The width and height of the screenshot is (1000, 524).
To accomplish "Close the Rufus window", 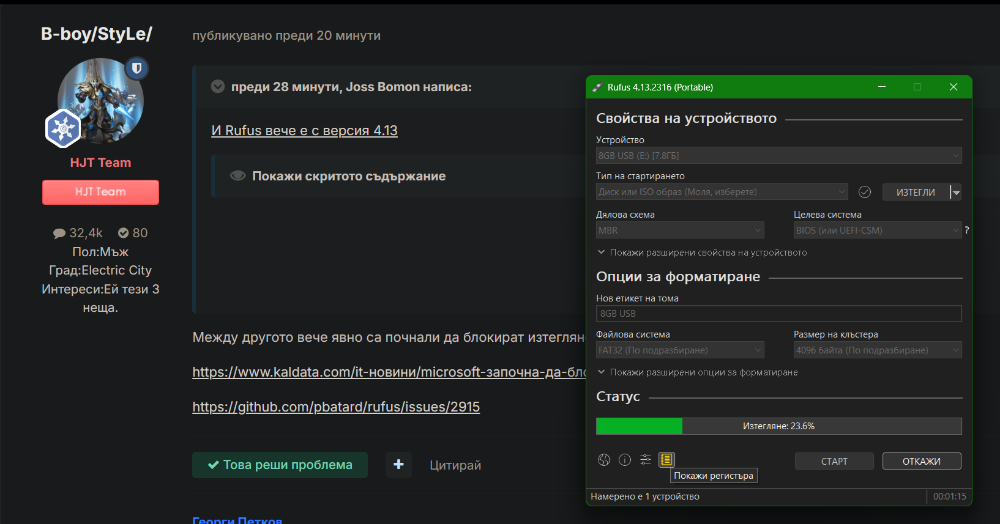I will [953, 87].
